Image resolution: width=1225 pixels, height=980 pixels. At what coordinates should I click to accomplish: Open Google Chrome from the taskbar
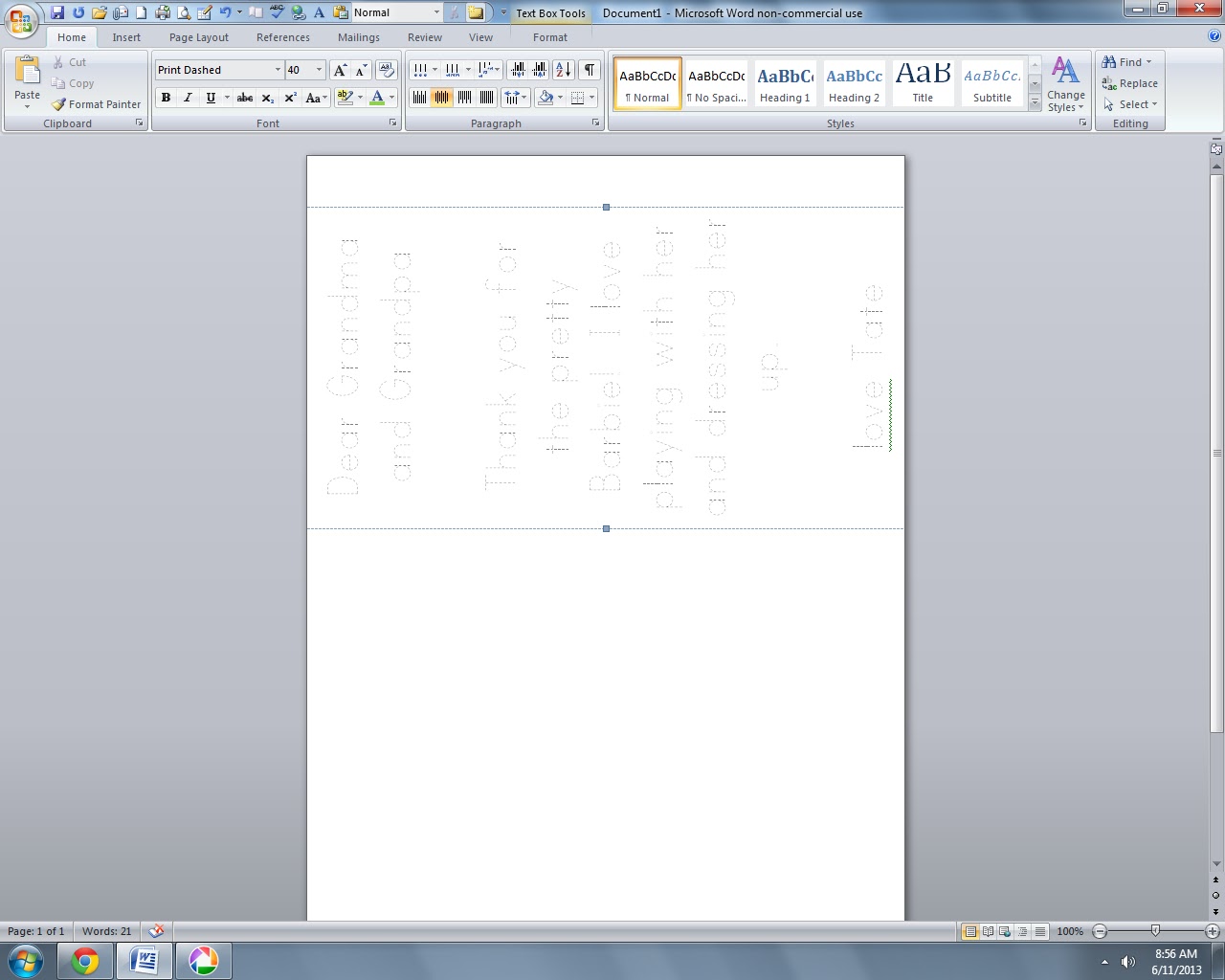click(85, 961)
